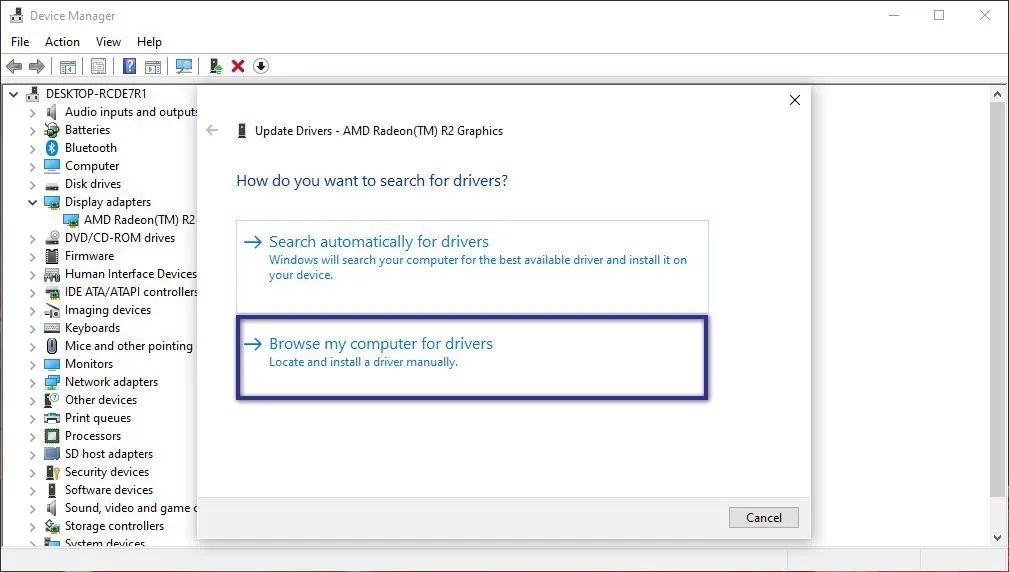Viewport: 1009px width, 572px height.
Task: Expand the Firmware category
Action: click(x=32, y=257)
